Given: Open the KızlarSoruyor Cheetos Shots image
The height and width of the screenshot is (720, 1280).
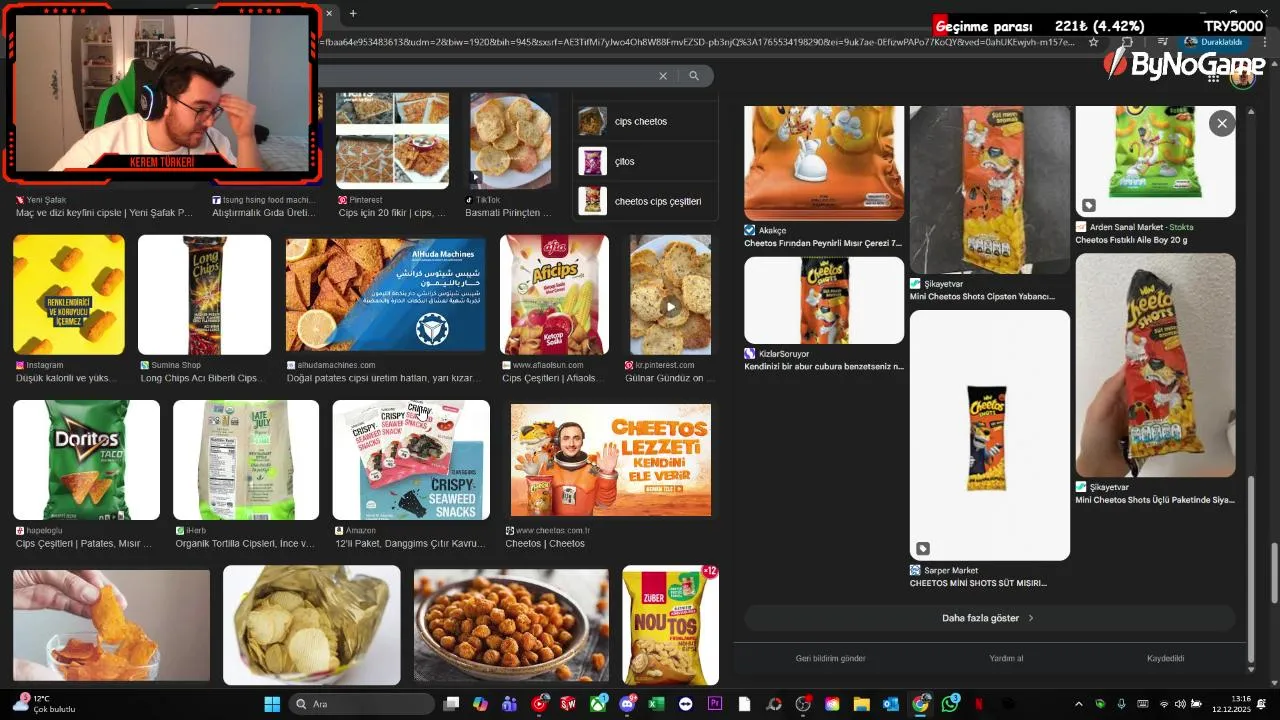Looking at the screenshot, I should tap(824, 300).
